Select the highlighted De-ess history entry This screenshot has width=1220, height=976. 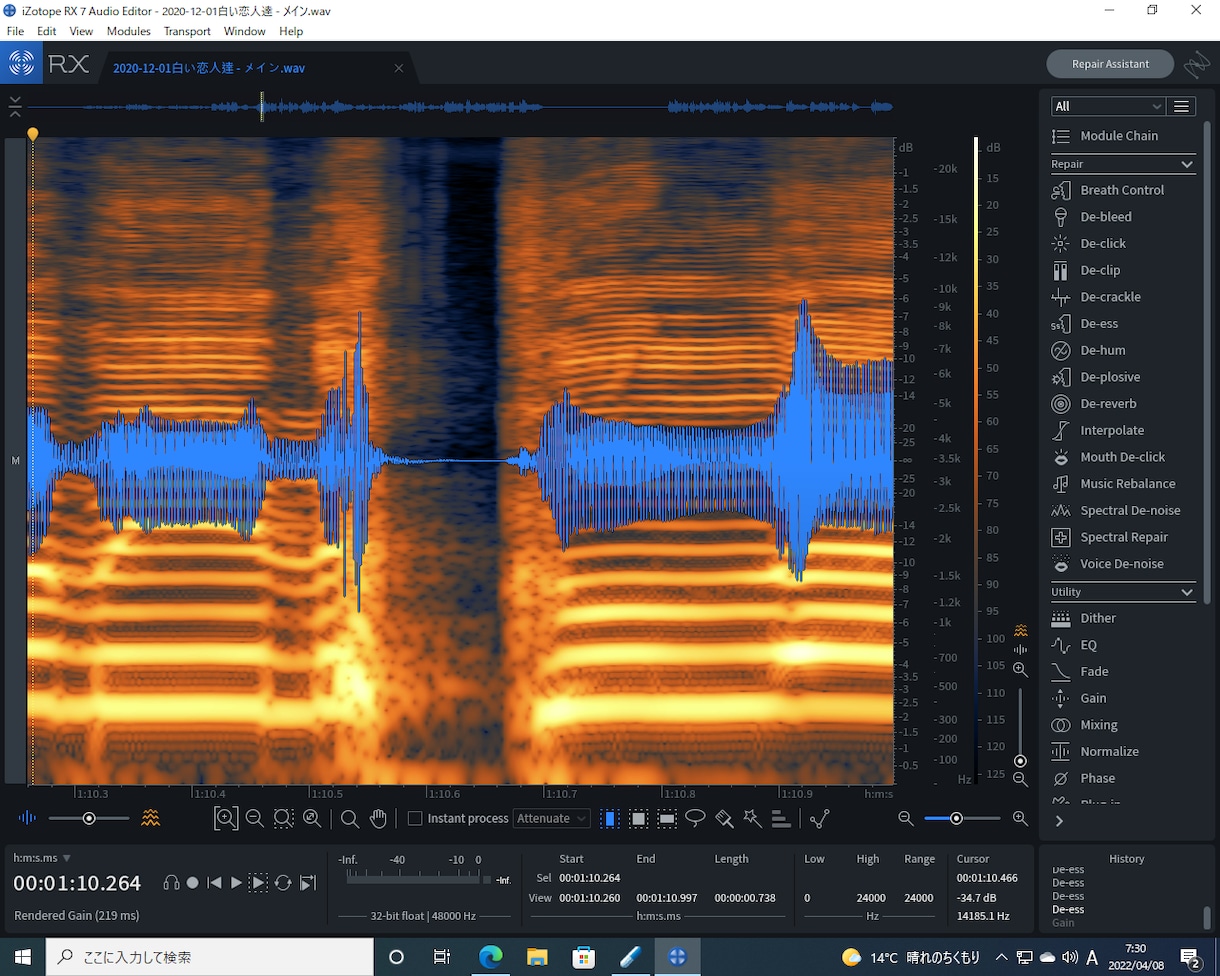click(1068, 909)
